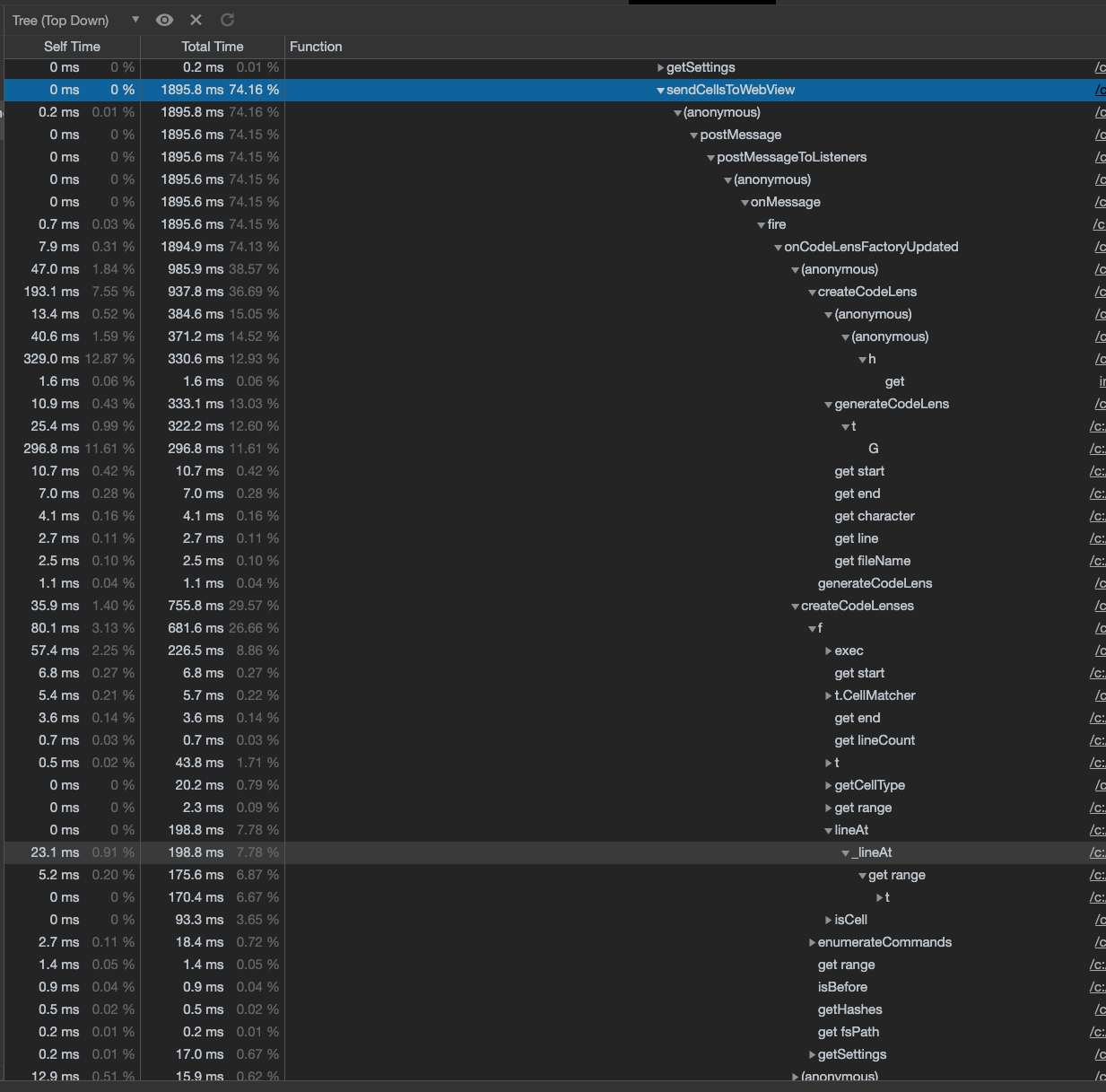Collapse the generateCodeLens node
This screenshot has height=1092, width=1106.
[x=828, y=404]
